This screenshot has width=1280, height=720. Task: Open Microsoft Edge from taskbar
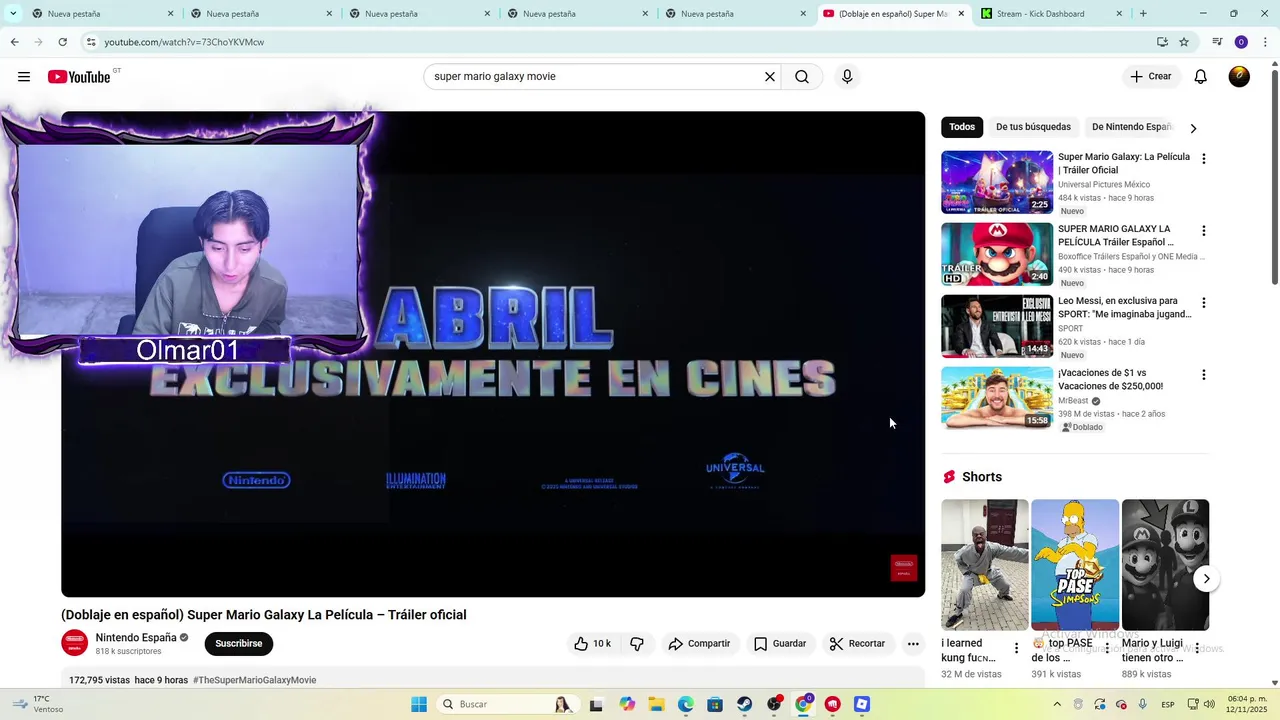(686, 704)
